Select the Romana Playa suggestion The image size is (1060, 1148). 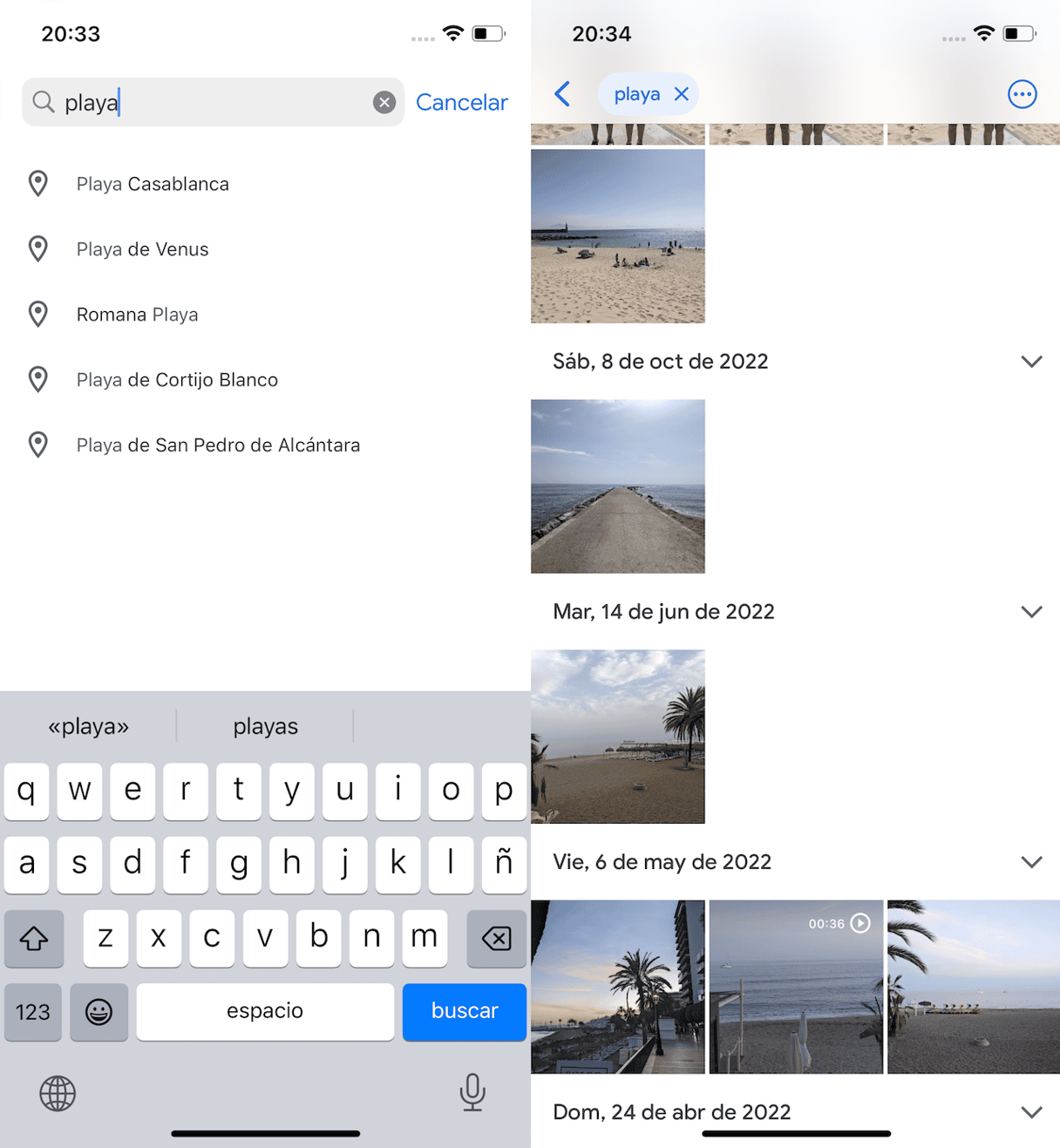click(x=265, y=315)
